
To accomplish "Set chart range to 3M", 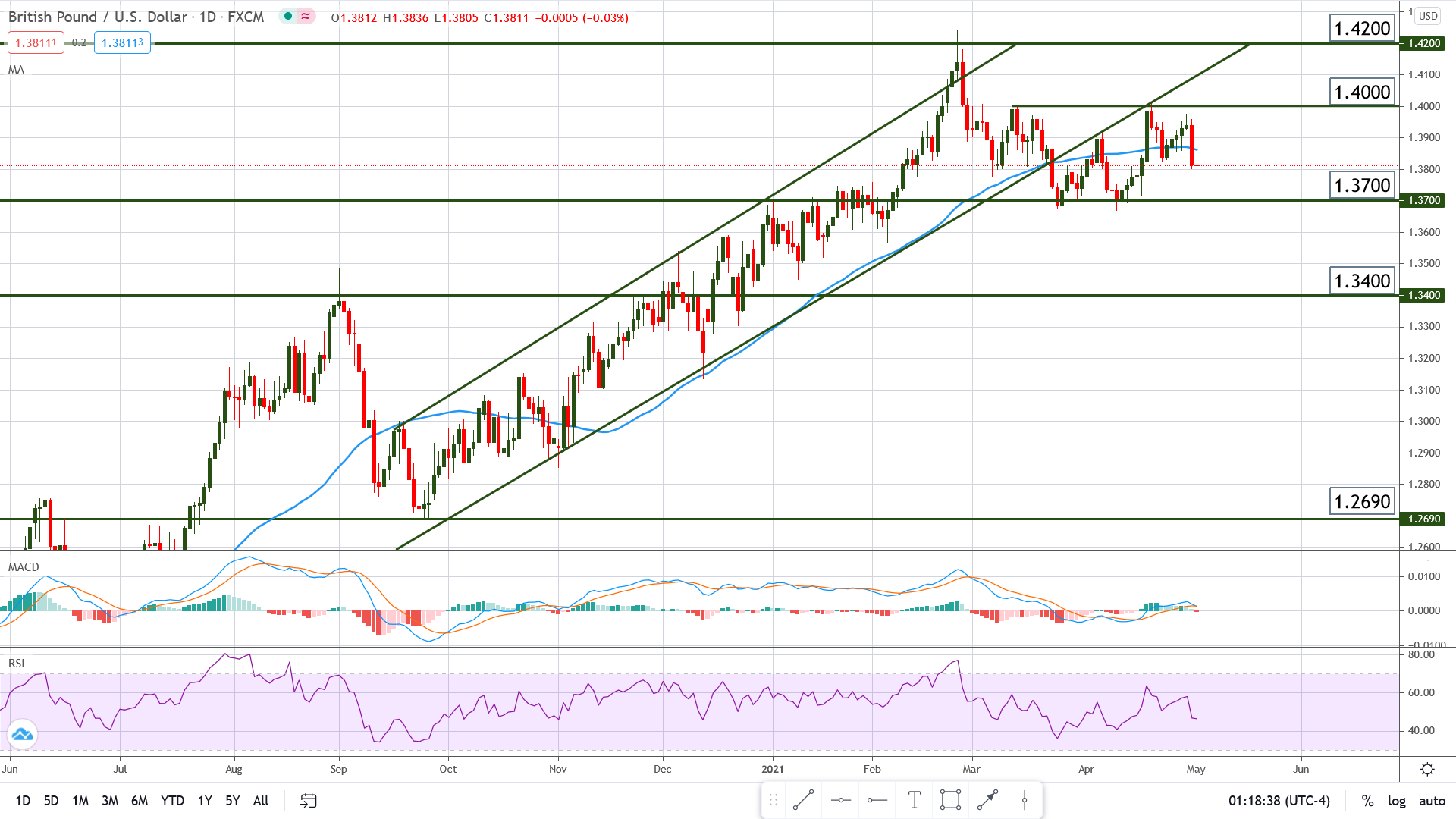I will click(x=110, y=801).
